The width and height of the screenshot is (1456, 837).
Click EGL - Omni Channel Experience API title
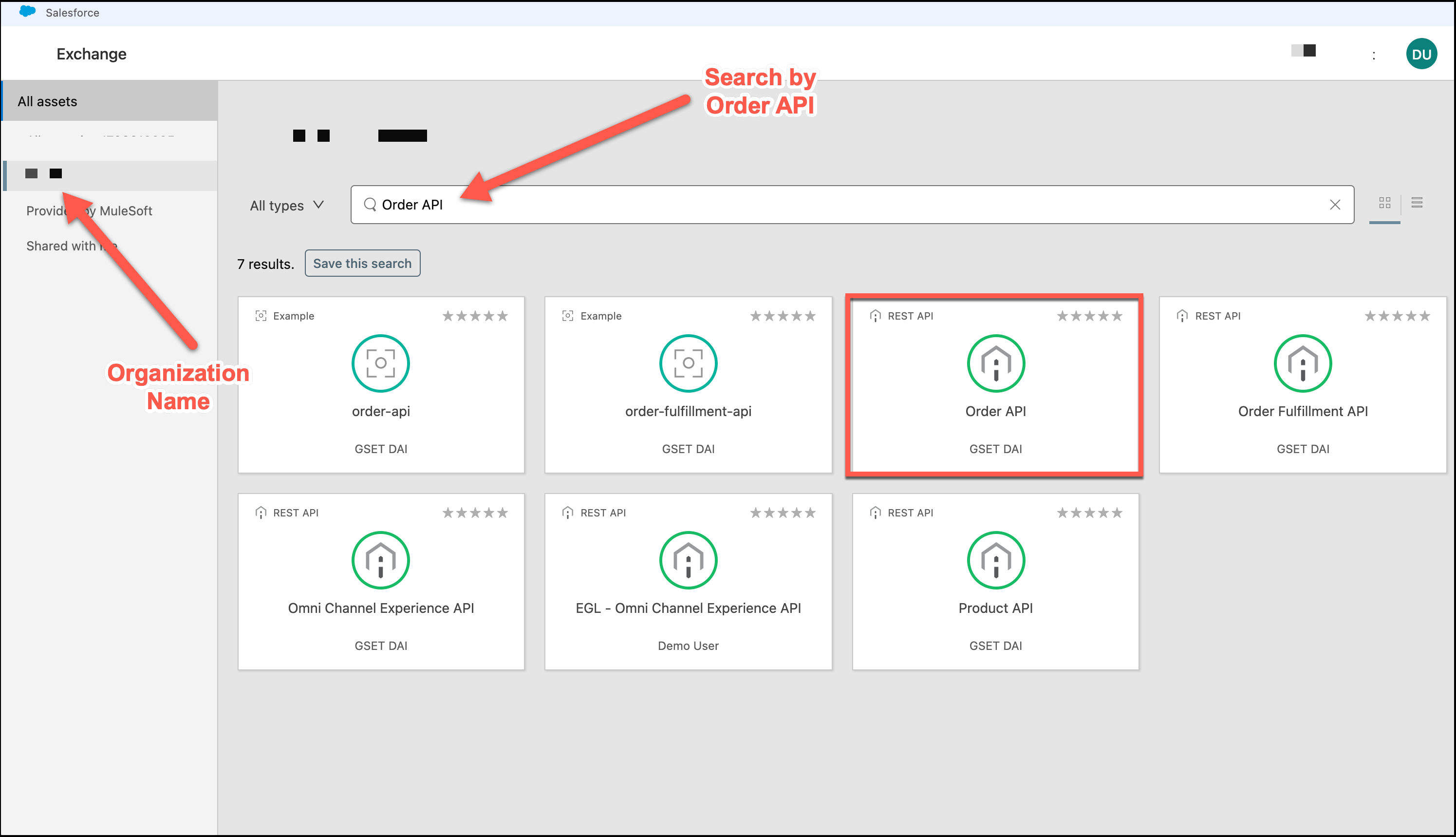click(x=688, y=608)
